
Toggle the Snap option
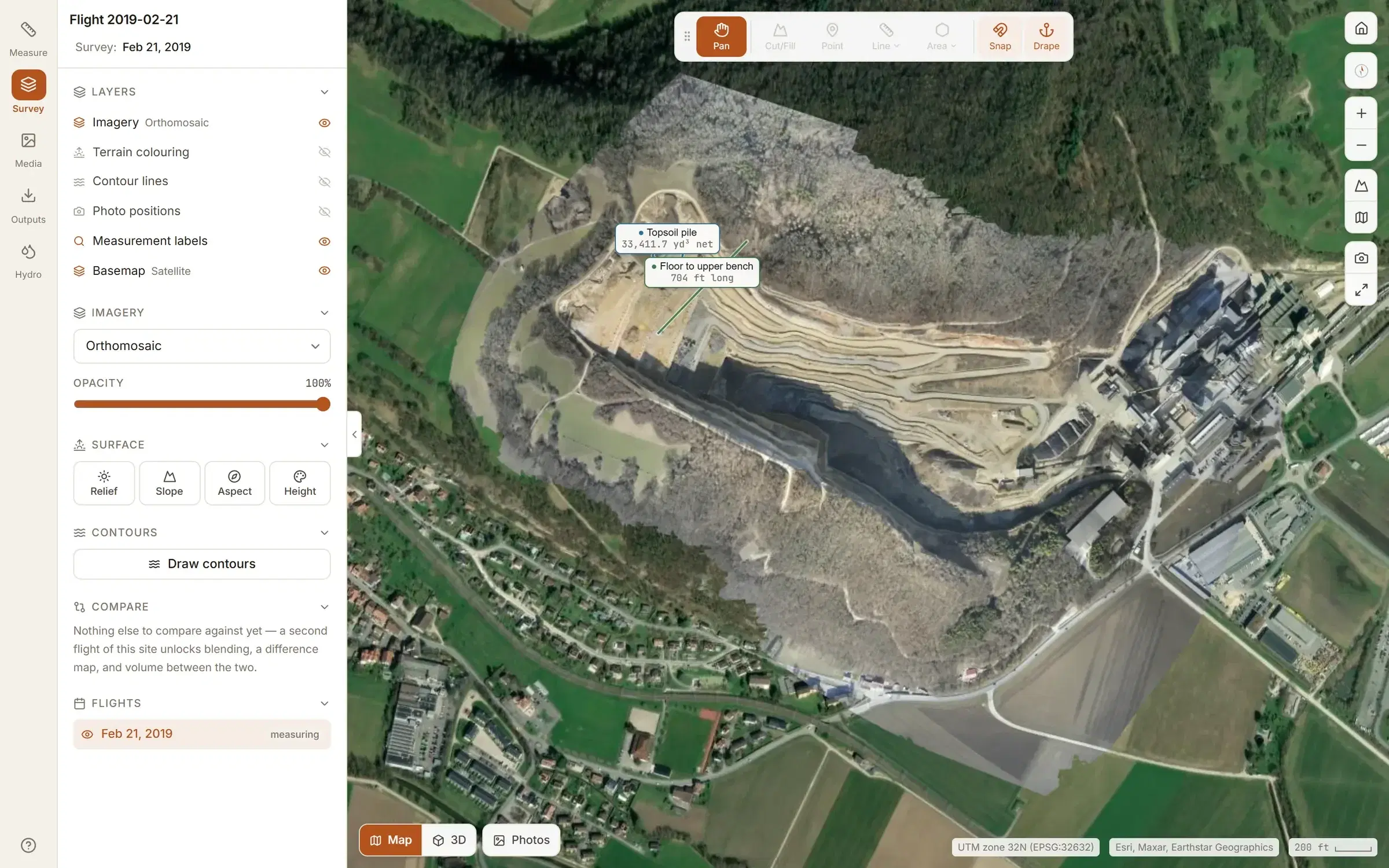tap(1000, 36)
